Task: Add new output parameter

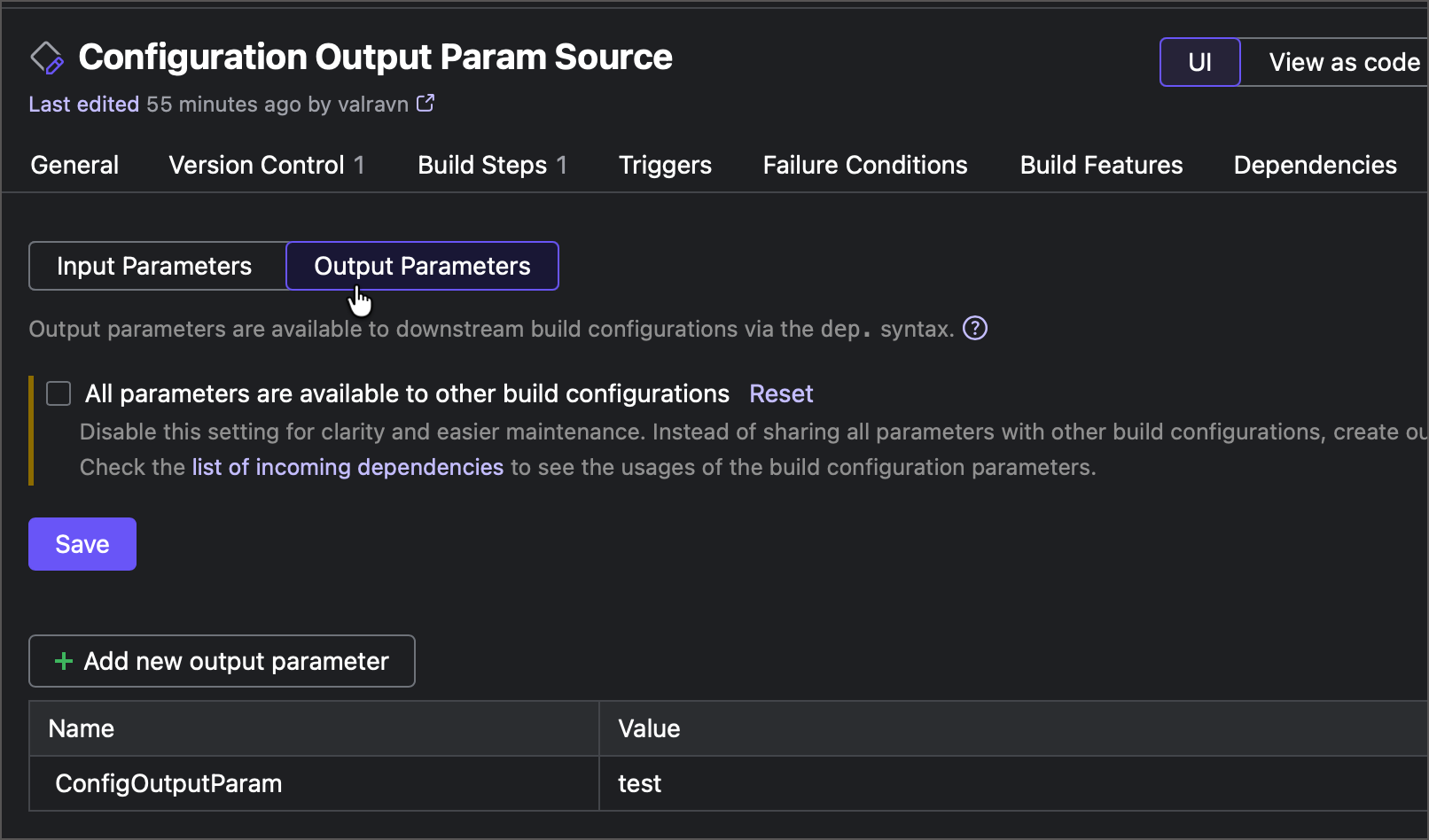Action: point(222,661)
